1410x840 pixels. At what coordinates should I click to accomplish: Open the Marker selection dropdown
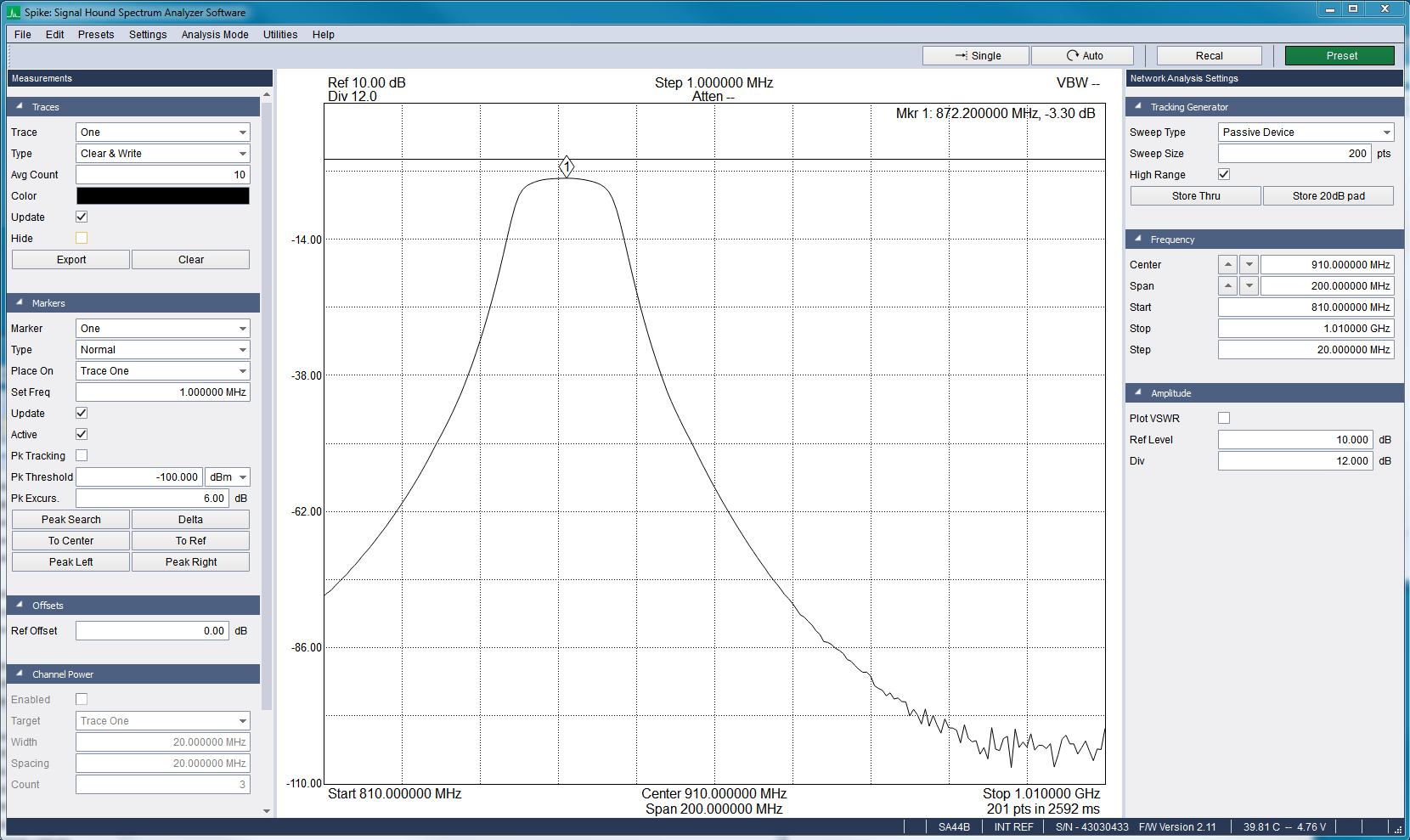(x=163, y=329)
